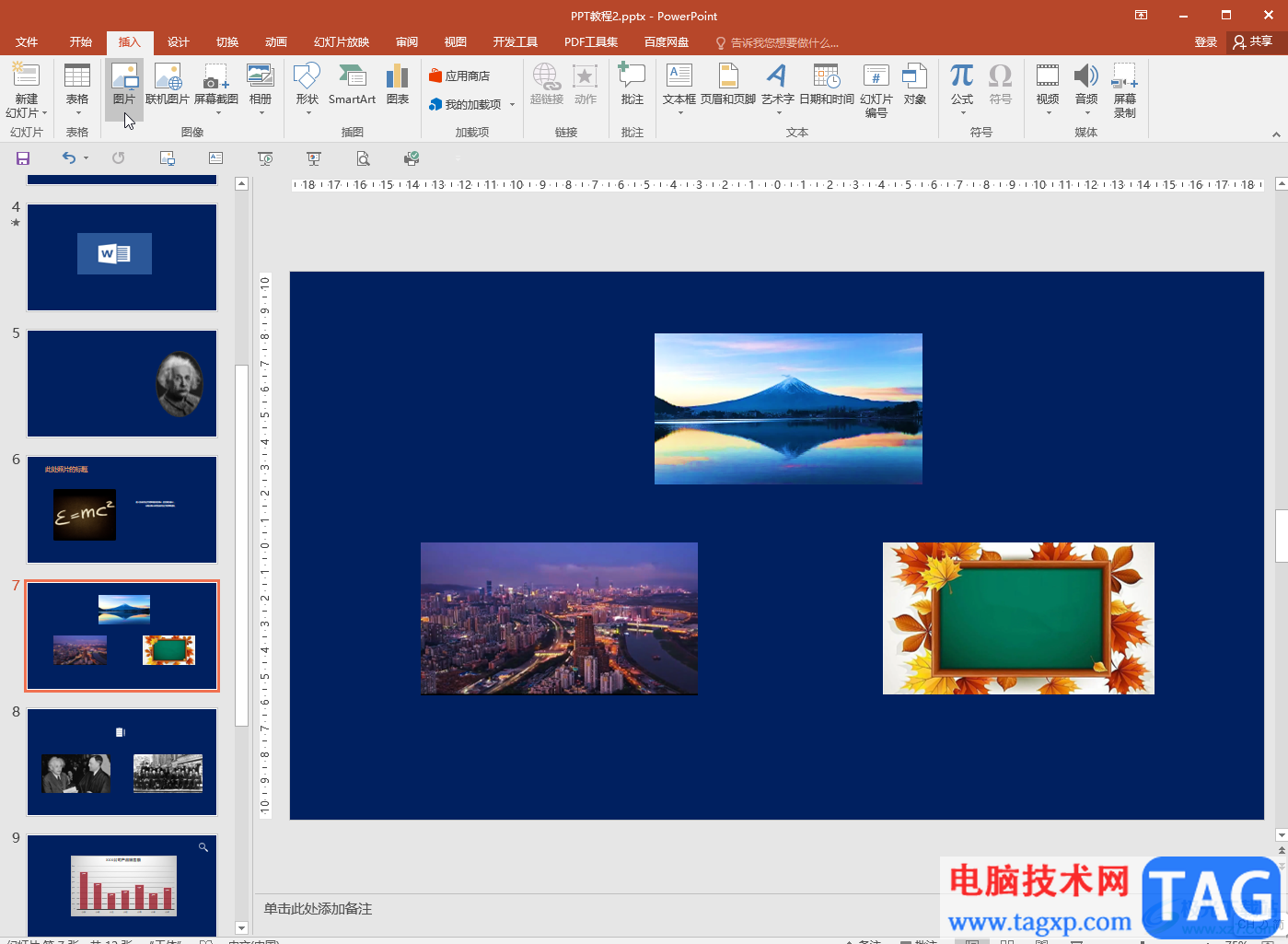The width and height of the screenshot is (1288, 944).
Task: Save the presentation from quick access toolbar
Action: pos(23,158)
